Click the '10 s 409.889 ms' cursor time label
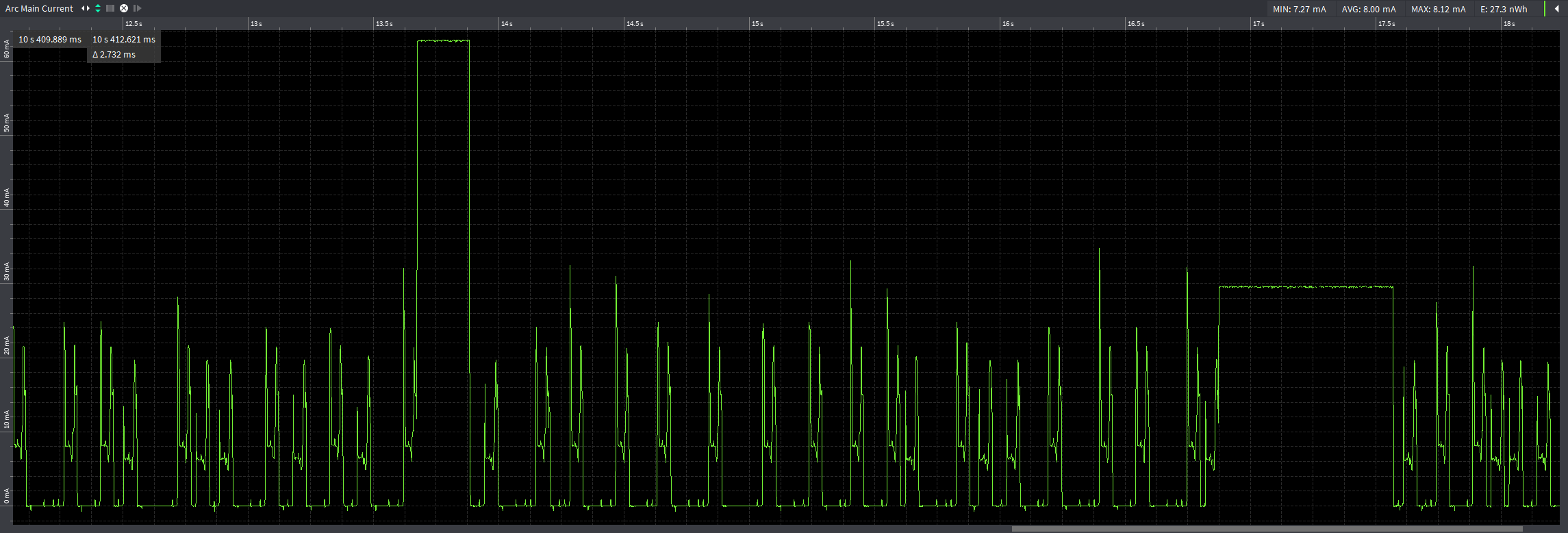1568x533 pixels. click(x=50, y=40)
